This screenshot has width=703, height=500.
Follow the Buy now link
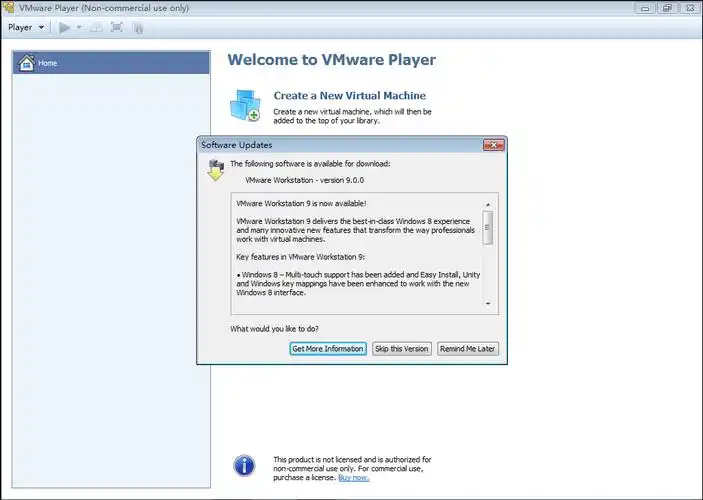pos(353,478)
